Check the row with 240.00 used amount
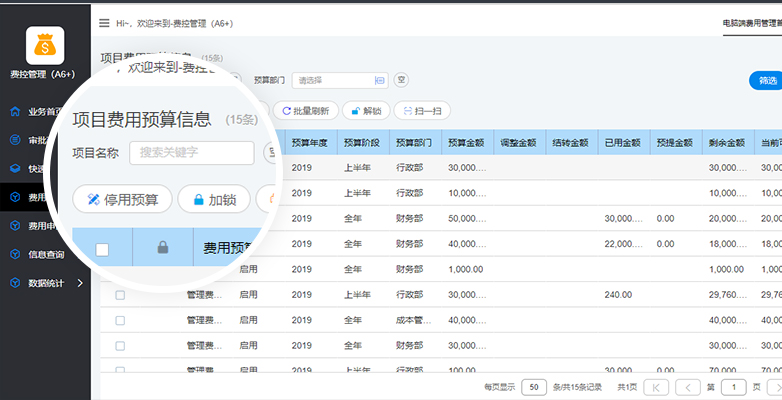This screenshot has height=400, width=782. pos(120,295)
